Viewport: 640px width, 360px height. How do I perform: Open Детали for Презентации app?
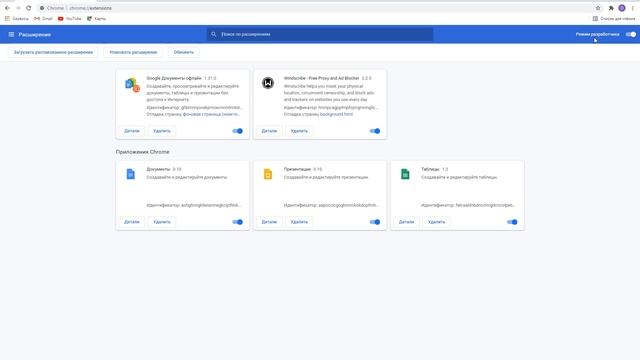tap(269, 222)
